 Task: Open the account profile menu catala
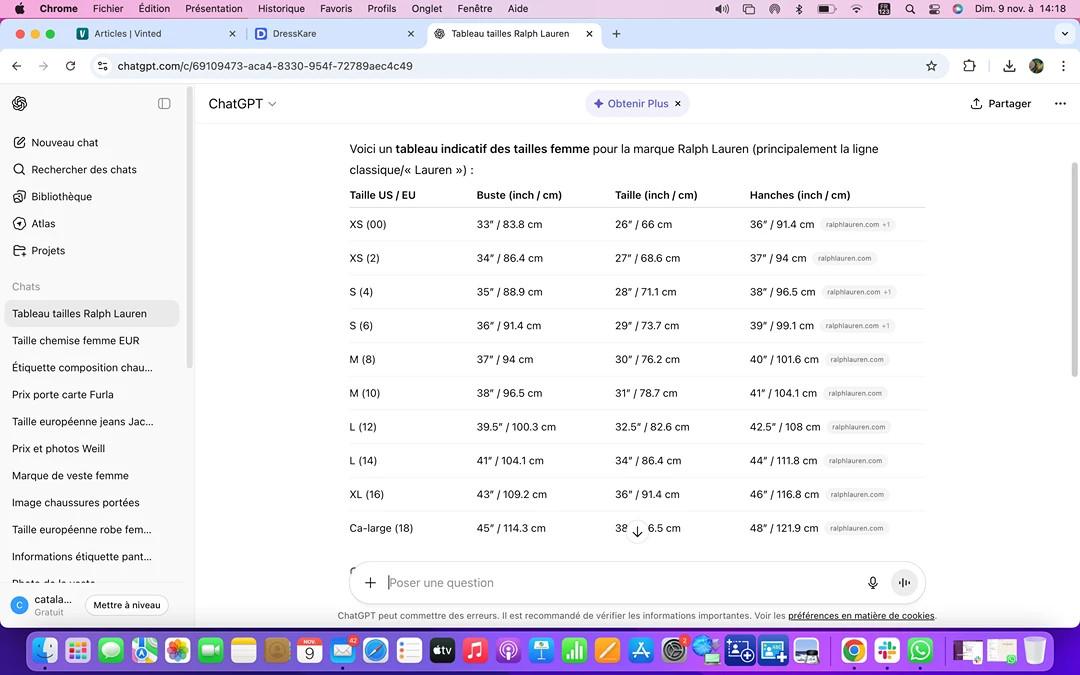(43, 605)
